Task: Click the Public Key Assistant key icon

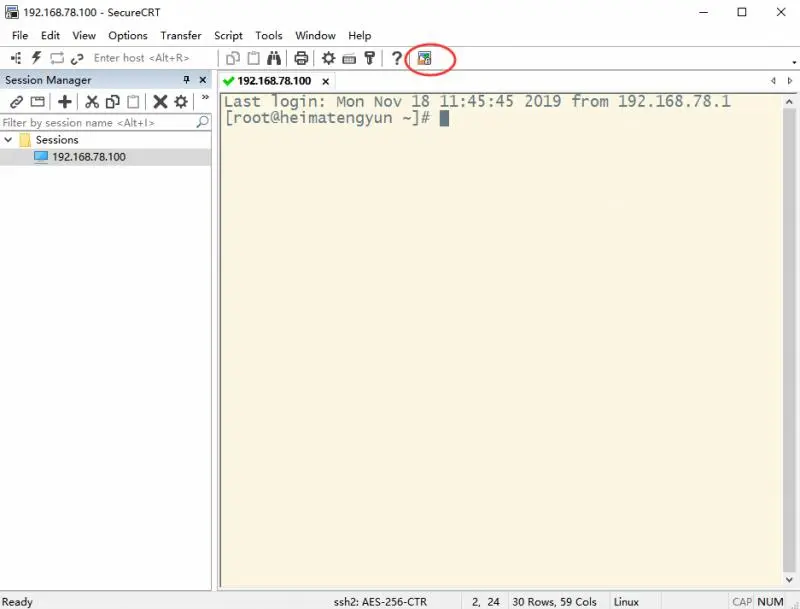Action: [x=370, y=58]
